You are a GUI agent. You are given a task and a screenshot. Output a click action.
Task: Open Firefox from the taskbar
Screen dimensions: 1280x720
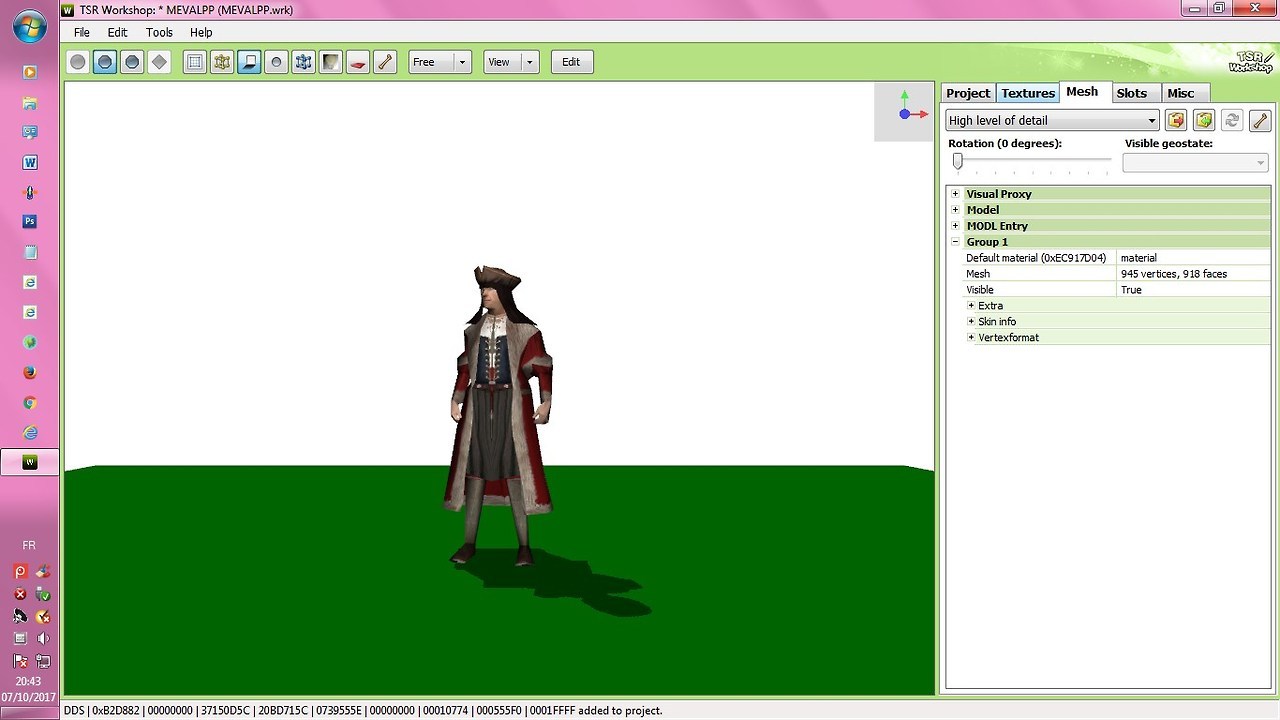pos(29,373)
